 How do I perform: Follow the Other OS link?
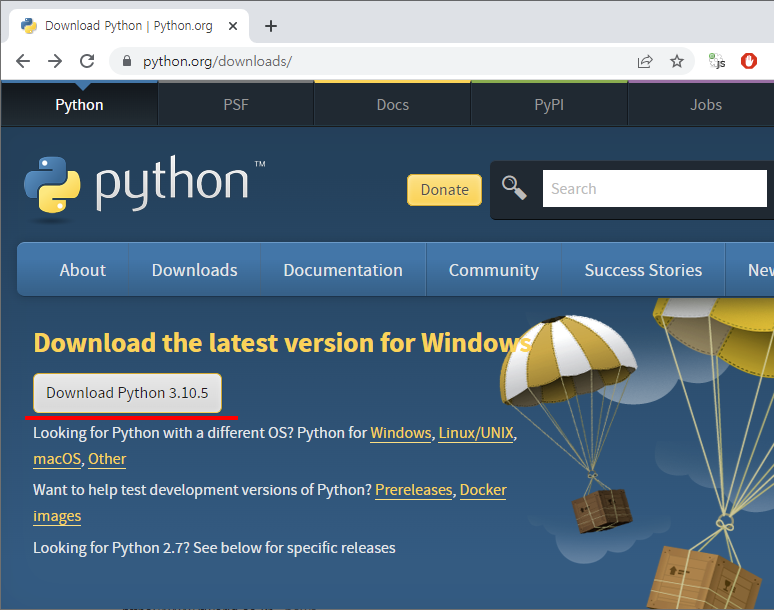click(x=107, y=459)
